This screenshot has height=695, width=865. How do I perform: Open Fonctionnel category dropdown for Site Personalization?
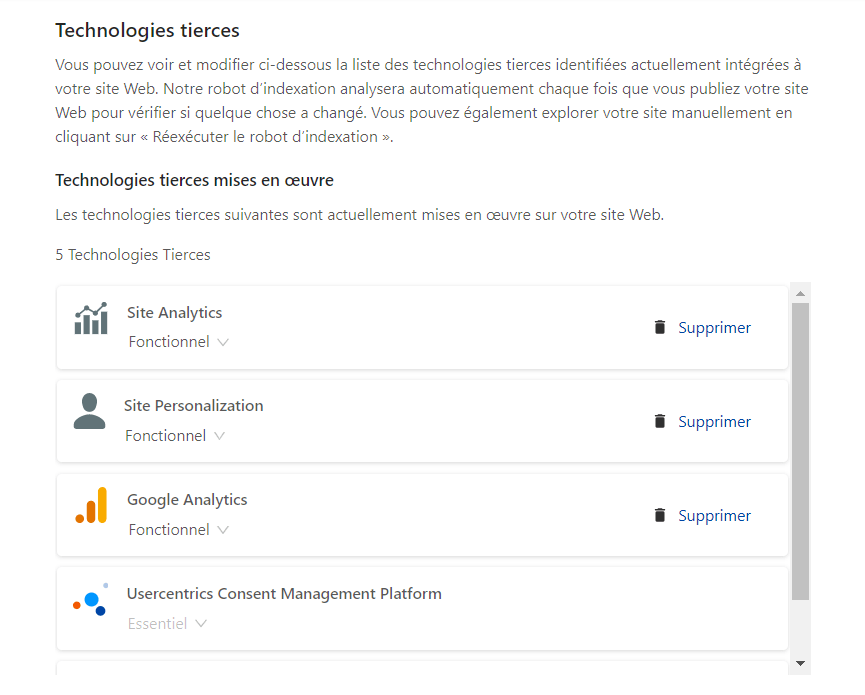175,436
